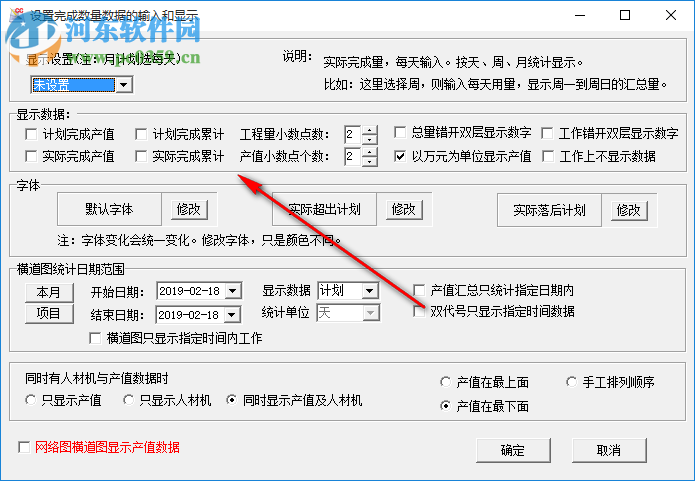This screenshot has height=481, width=695.
Task: Choose 同时显示产值及人材机 radio button
Action: (x=231, y=400)
